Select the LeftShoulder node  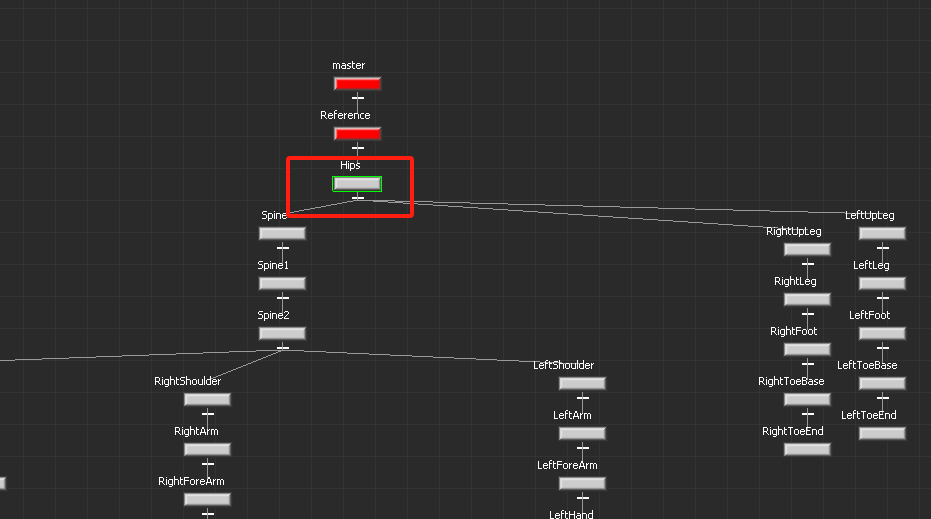click(582, 383)
